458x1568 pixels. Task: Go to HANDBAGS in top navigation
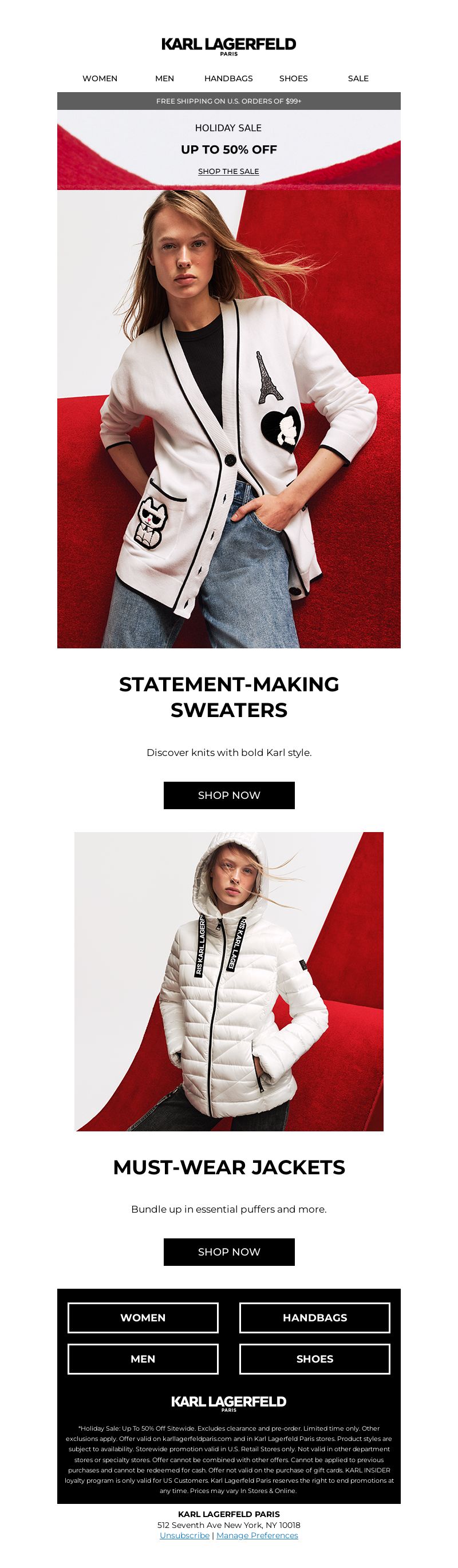pos(228,78)
